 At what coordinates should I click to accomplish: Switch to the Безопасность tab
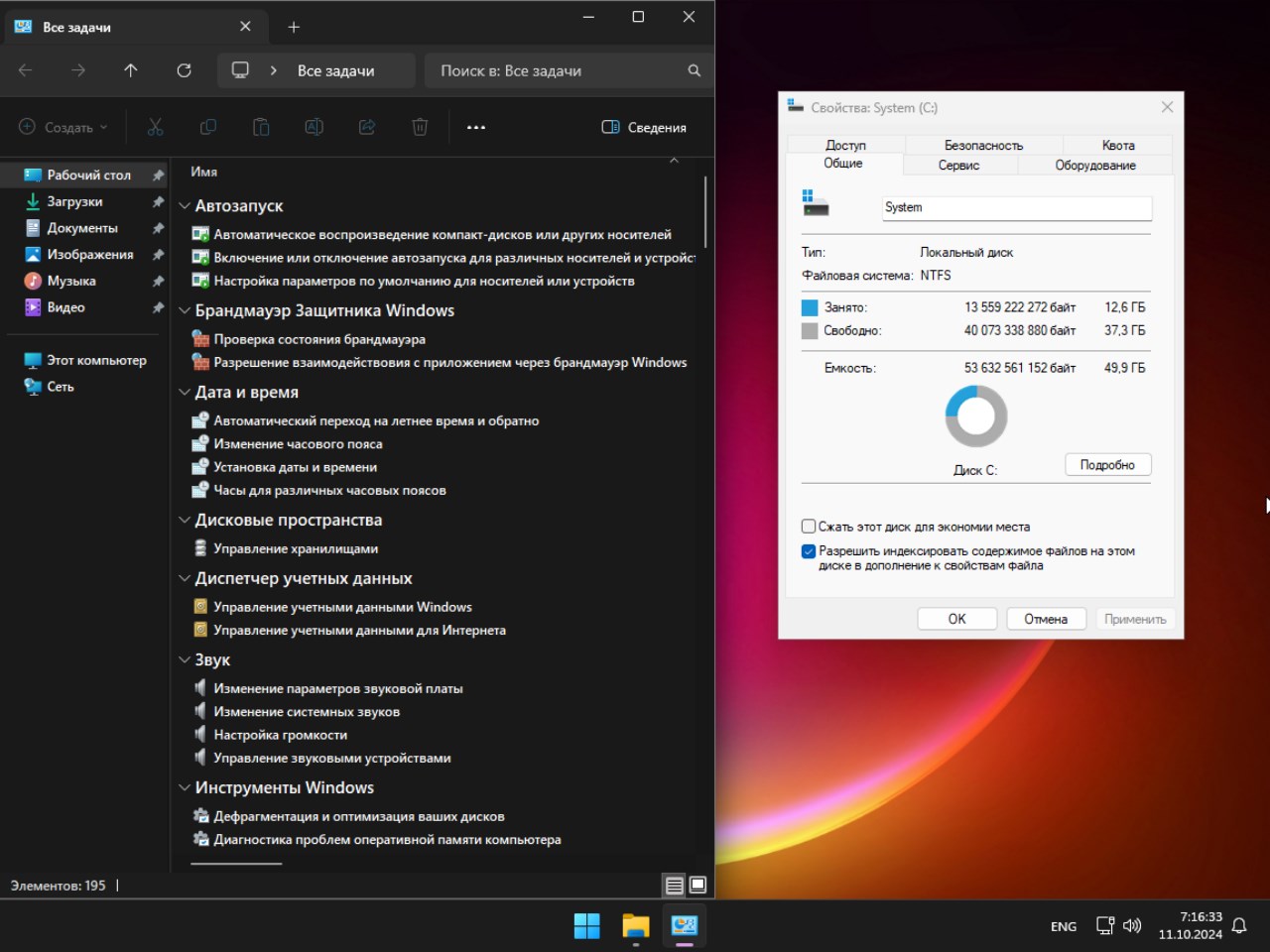tap(982, 145)
